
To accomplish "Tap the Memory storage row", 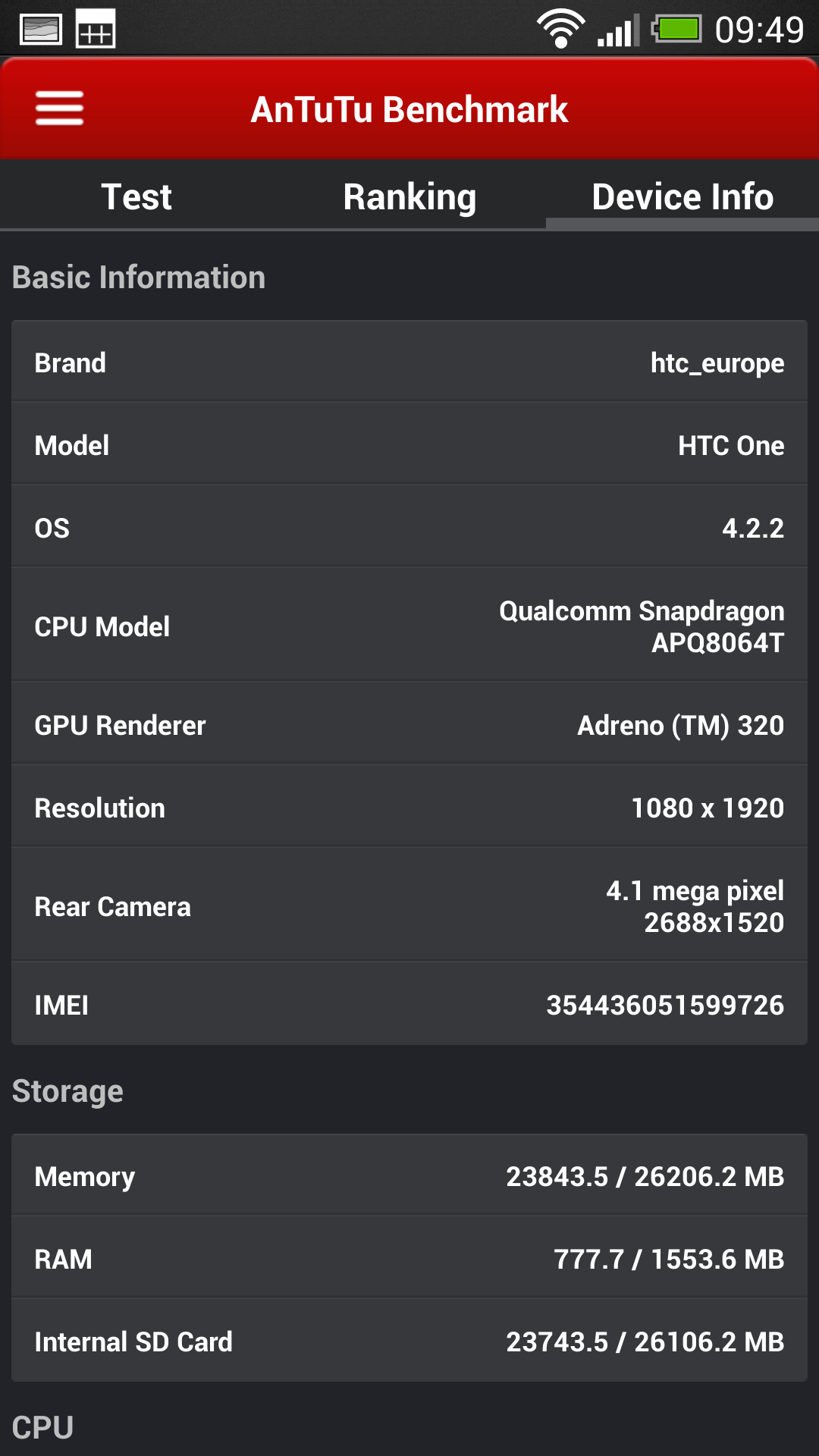I will coord(409,1176).
